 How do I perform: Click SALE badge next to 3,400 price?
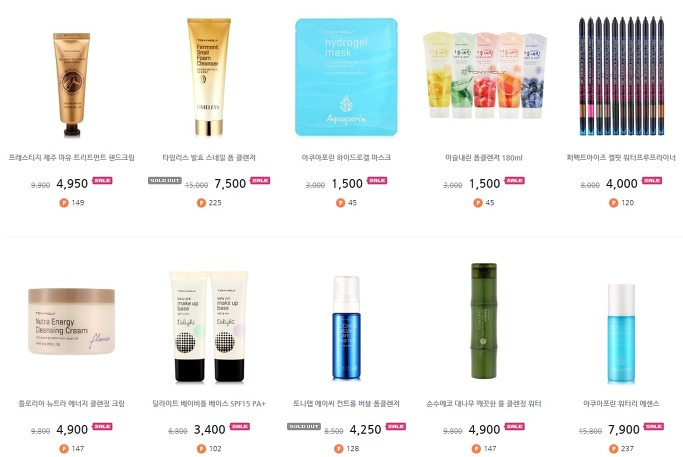[240, 427]
